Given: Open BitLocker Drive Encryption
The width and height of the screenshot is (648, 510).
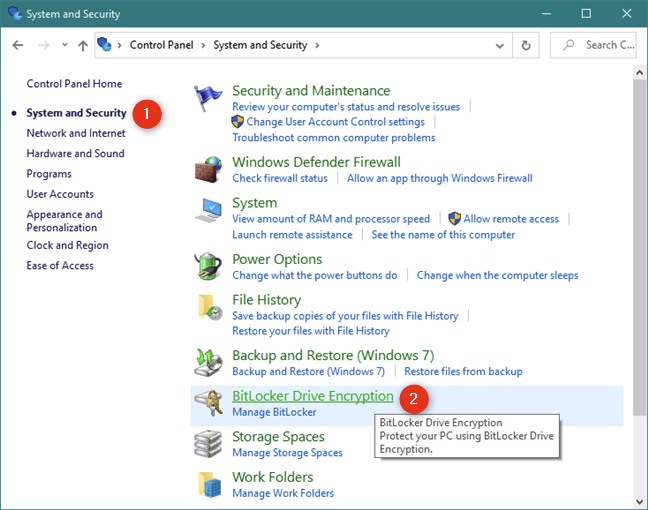Looking at the screenshot, I should 313,396.
